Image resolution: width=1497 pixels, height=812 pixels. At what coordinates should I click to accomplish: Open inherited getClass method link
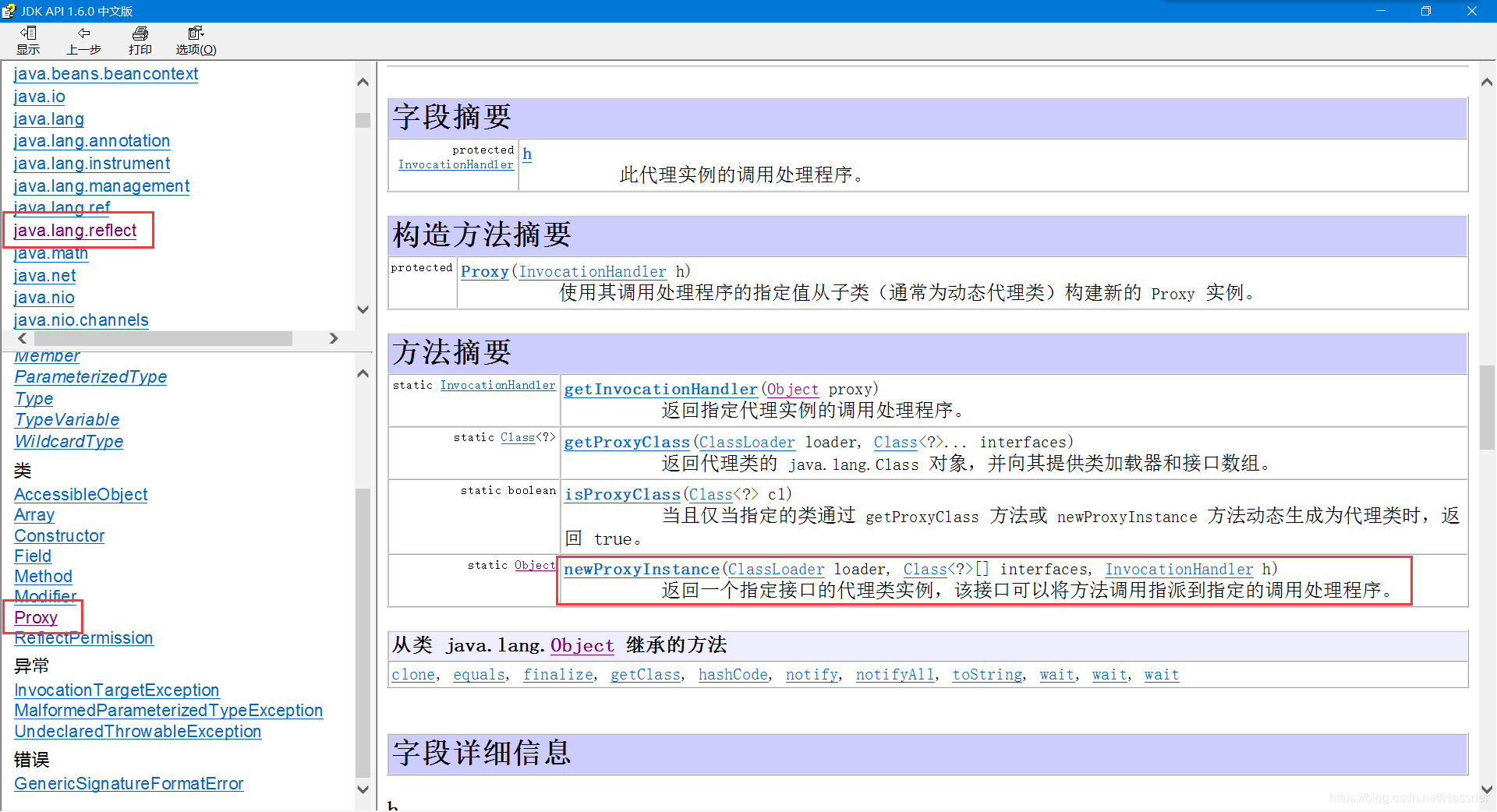pos(646,675)
